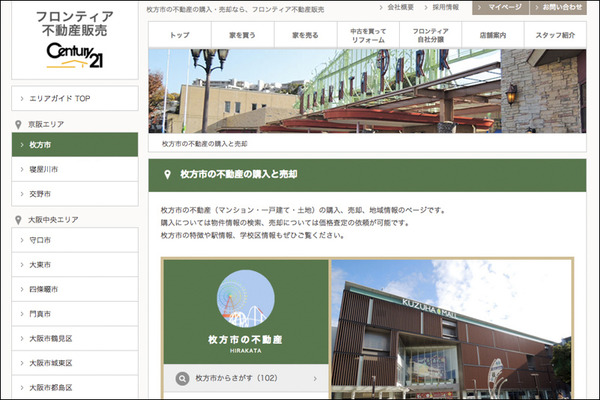Click the pin icon in the green heading

pyautogui.click(x=166, y=174)
